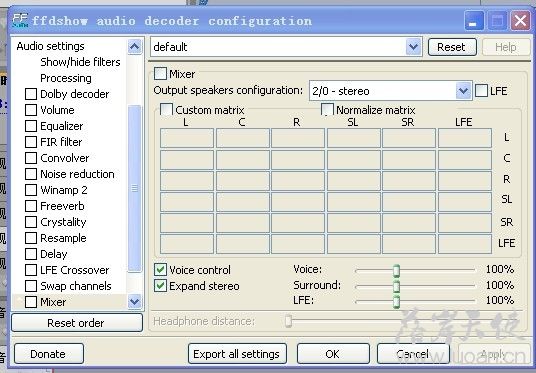Open the Noise reduction settings page
This screenshot has width=536, height=373.
77,174
